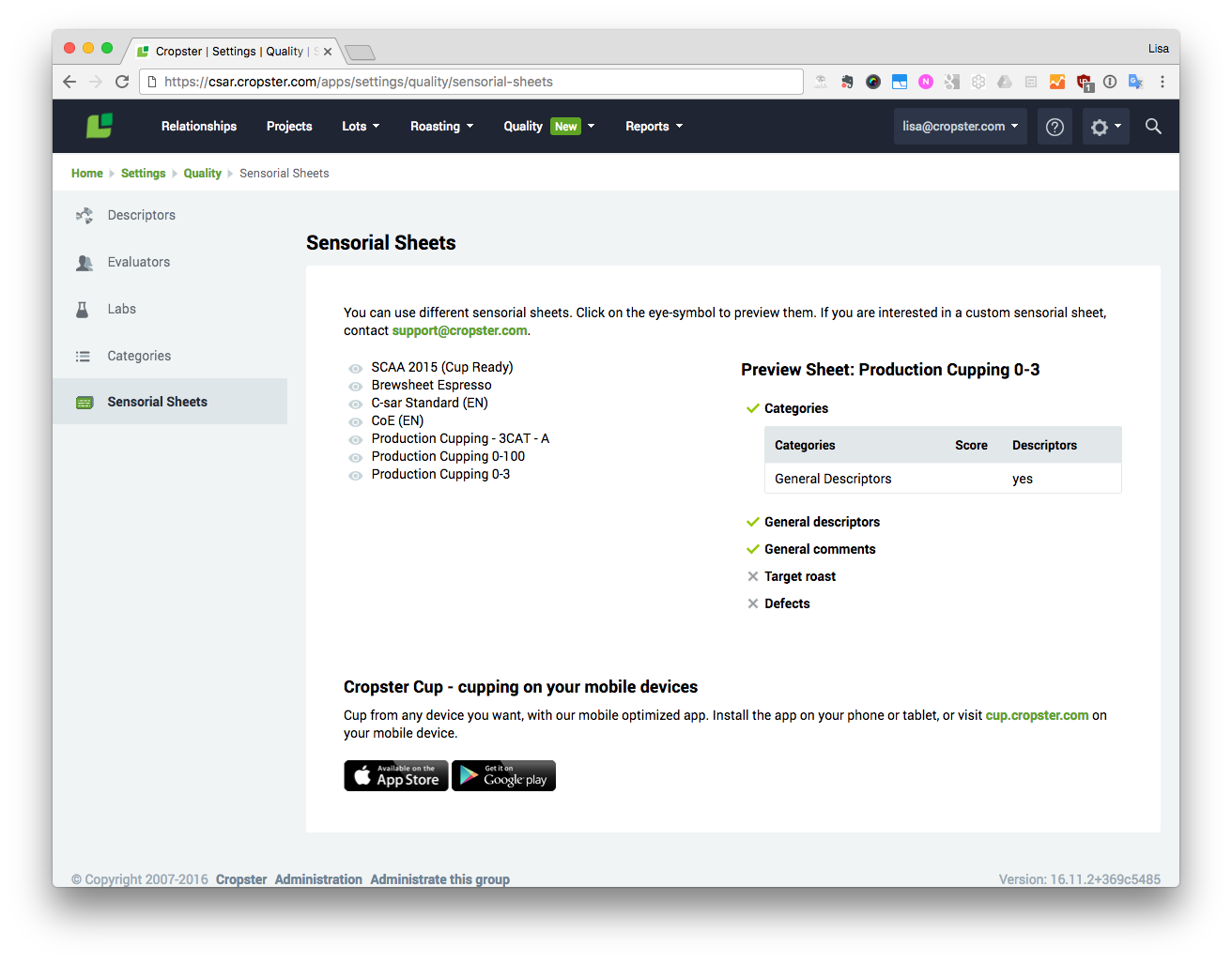
Task: Click the orange chart extension icon
Action: [1057, 82]
